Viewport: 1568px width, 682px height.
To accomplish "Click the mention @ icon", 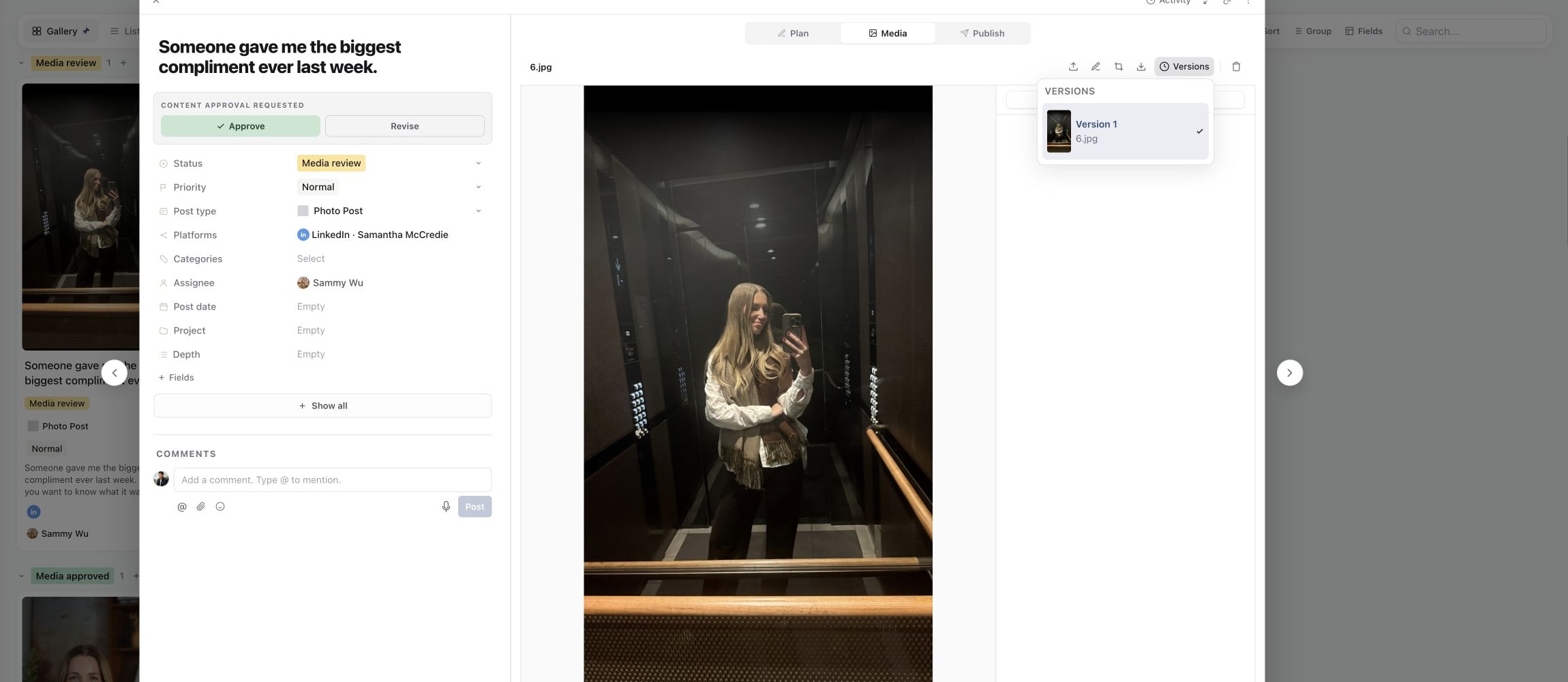I will click(182, 507).
